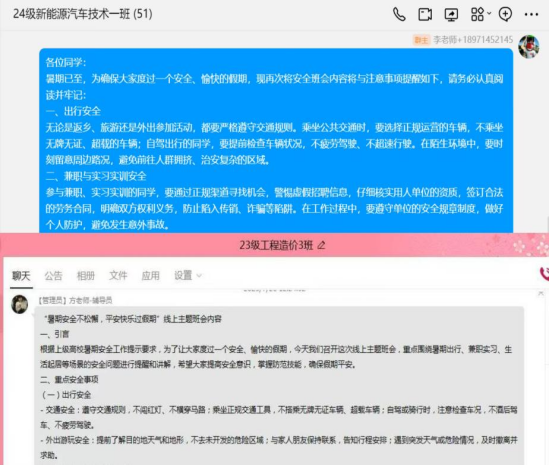Invite members with the plus icon
549x466 pixels.
click(505, 14)
